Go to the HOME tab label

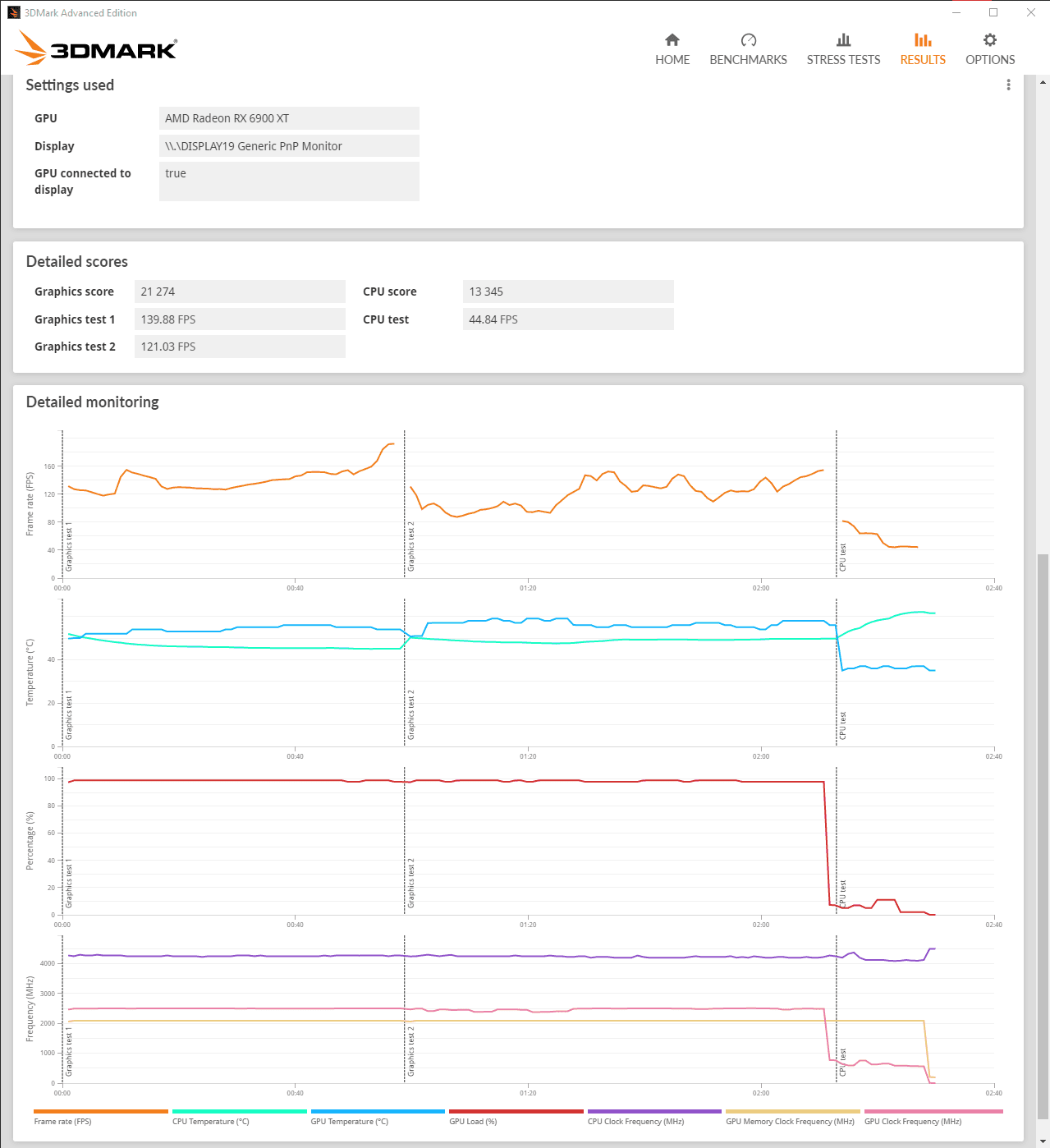pyautogui.click(x=672, y=60)
